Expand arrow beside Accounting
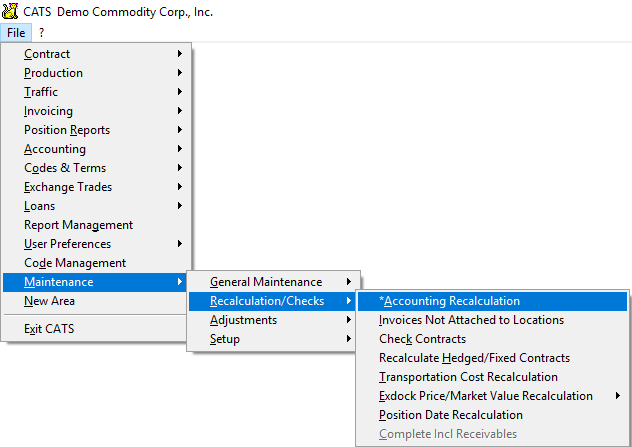 tap(180, 149)
